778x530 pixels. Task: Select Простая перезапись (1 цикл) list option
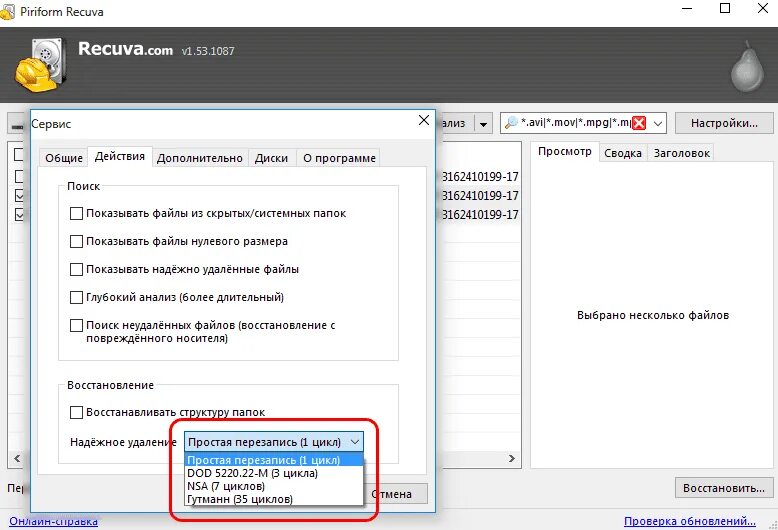pyautogui.click(x=274, y=460)
